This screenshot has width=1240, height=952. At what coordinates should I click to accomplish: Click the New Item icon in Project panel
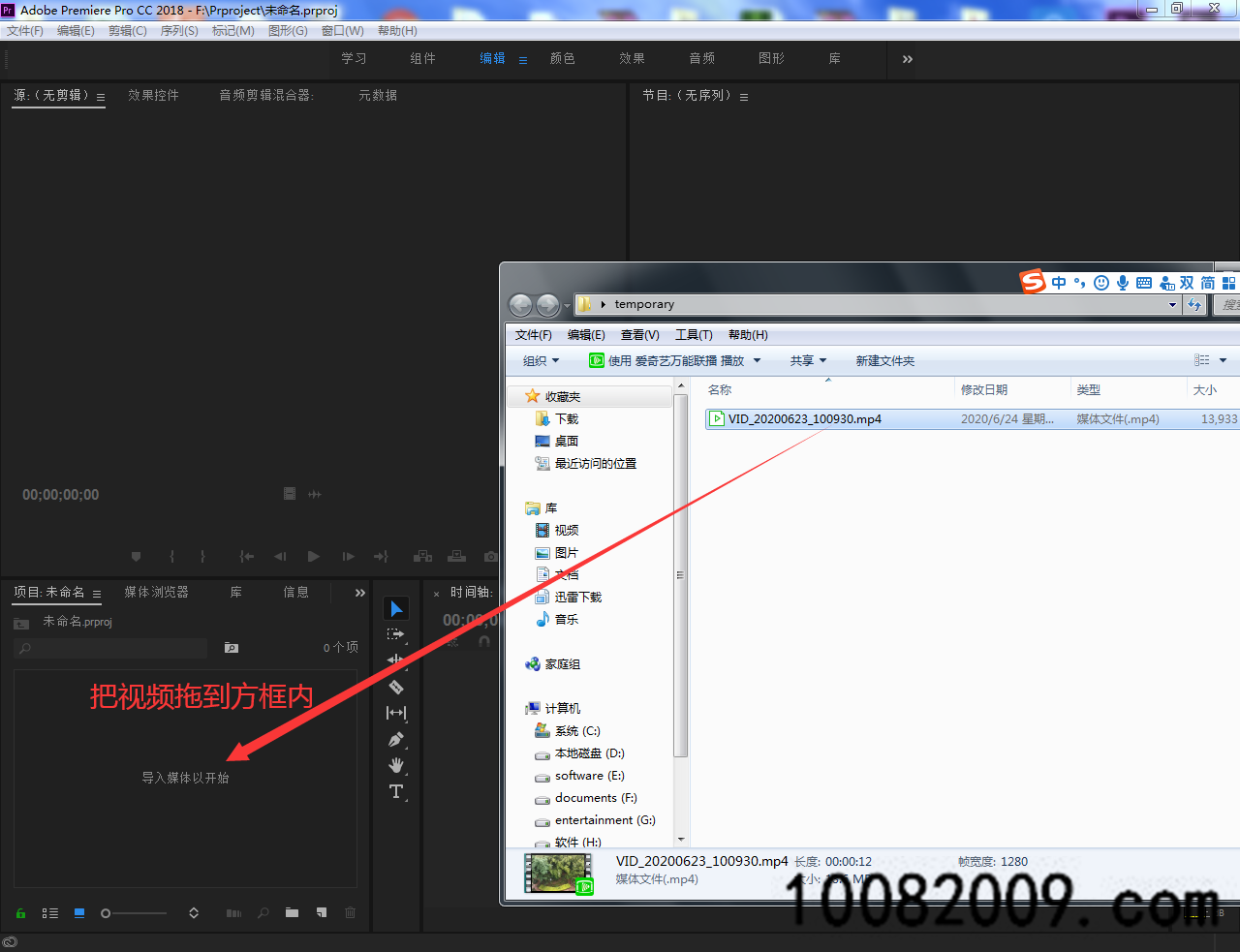(322, 913)
